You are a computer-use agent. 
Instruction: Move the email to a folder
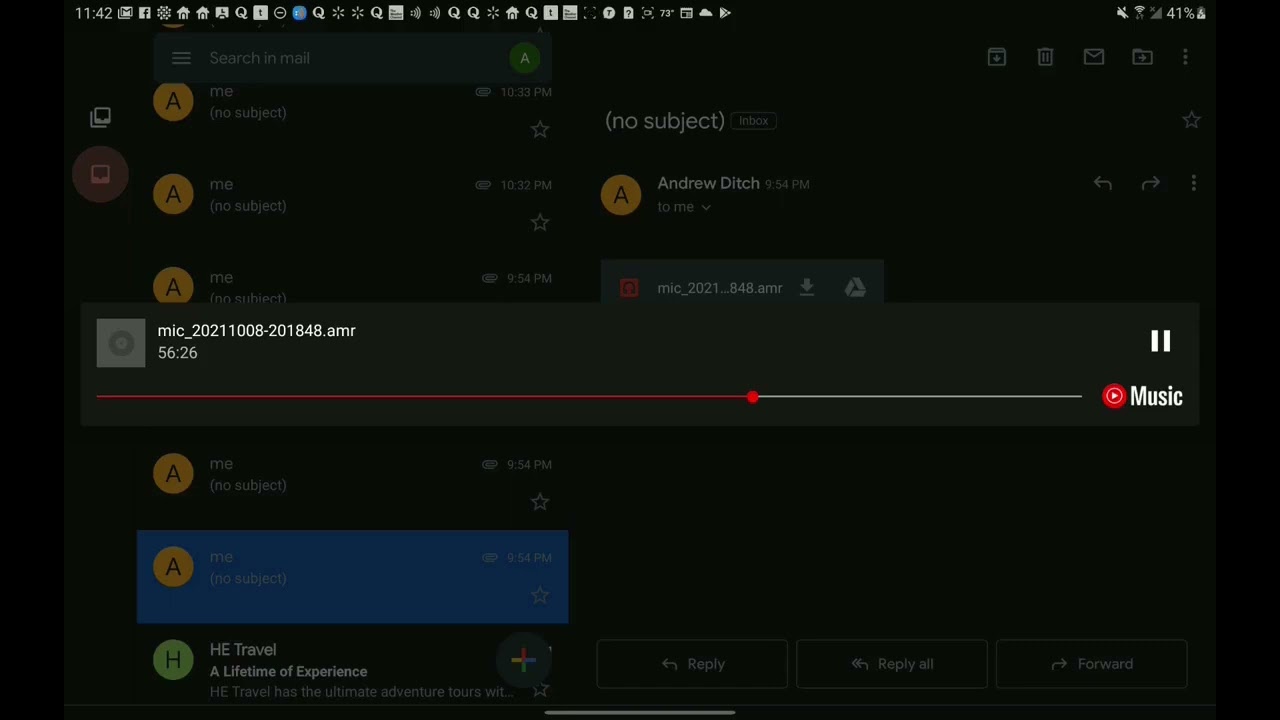pyautogui.click(x=1142, y=57)
